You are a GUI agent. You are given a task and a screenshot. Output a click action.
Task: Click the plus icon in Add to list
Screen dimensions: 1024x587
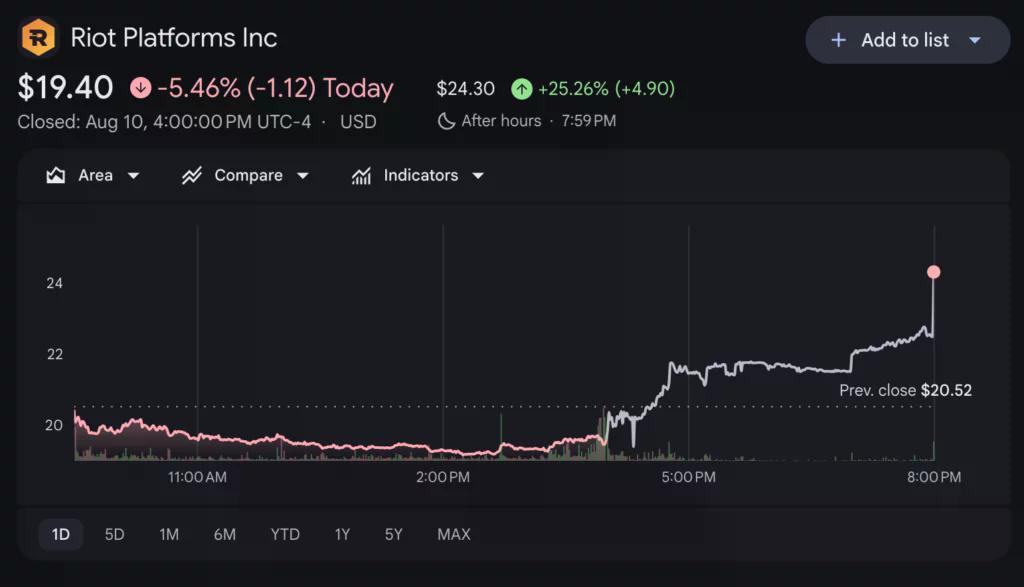tap(838, 40)
